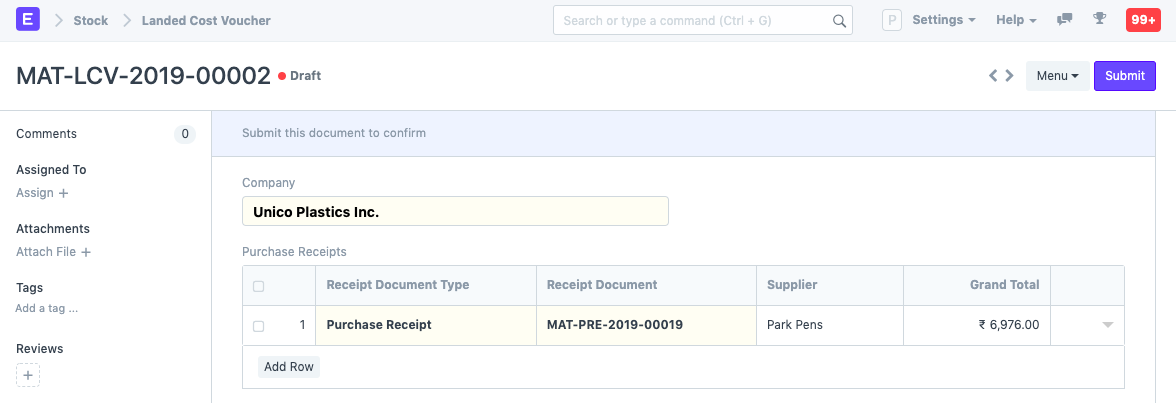The width and height of the screenshot is (1176, 403).
Task: Click the search magnifier icon
Action: tap(839, 21)
